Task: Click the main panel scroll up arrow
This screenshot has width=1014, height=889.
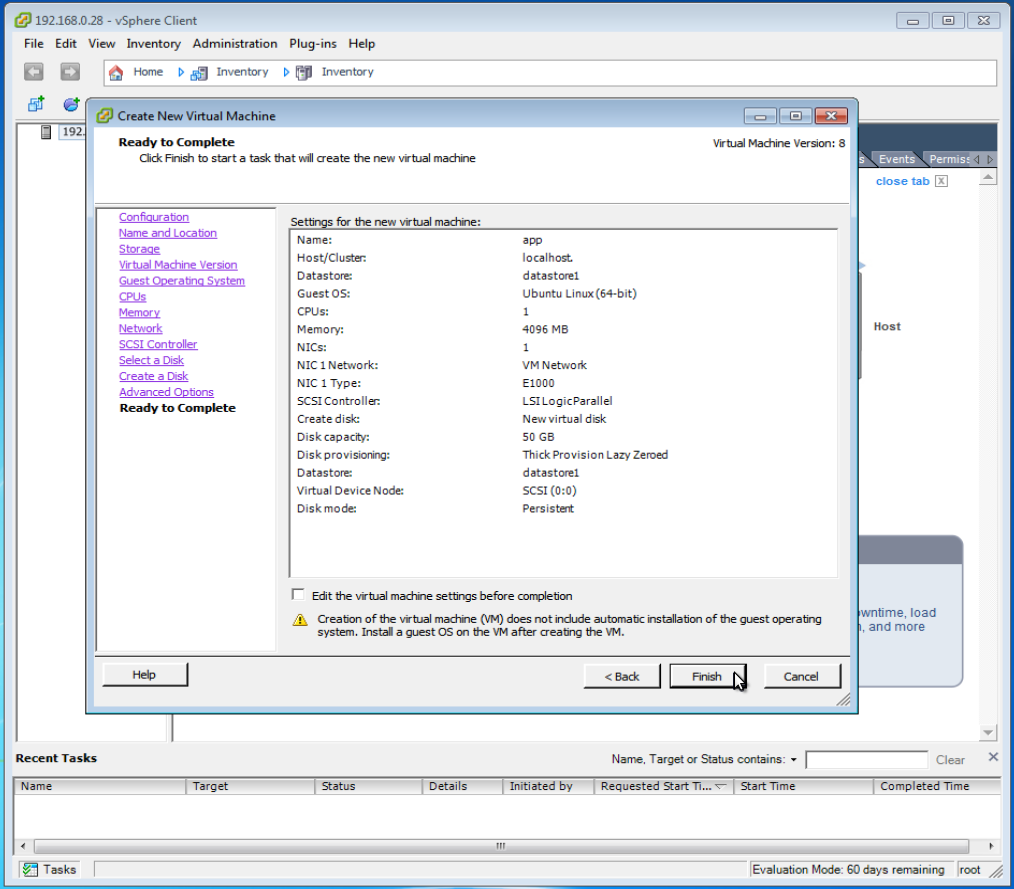Action: tap(987, 177)
